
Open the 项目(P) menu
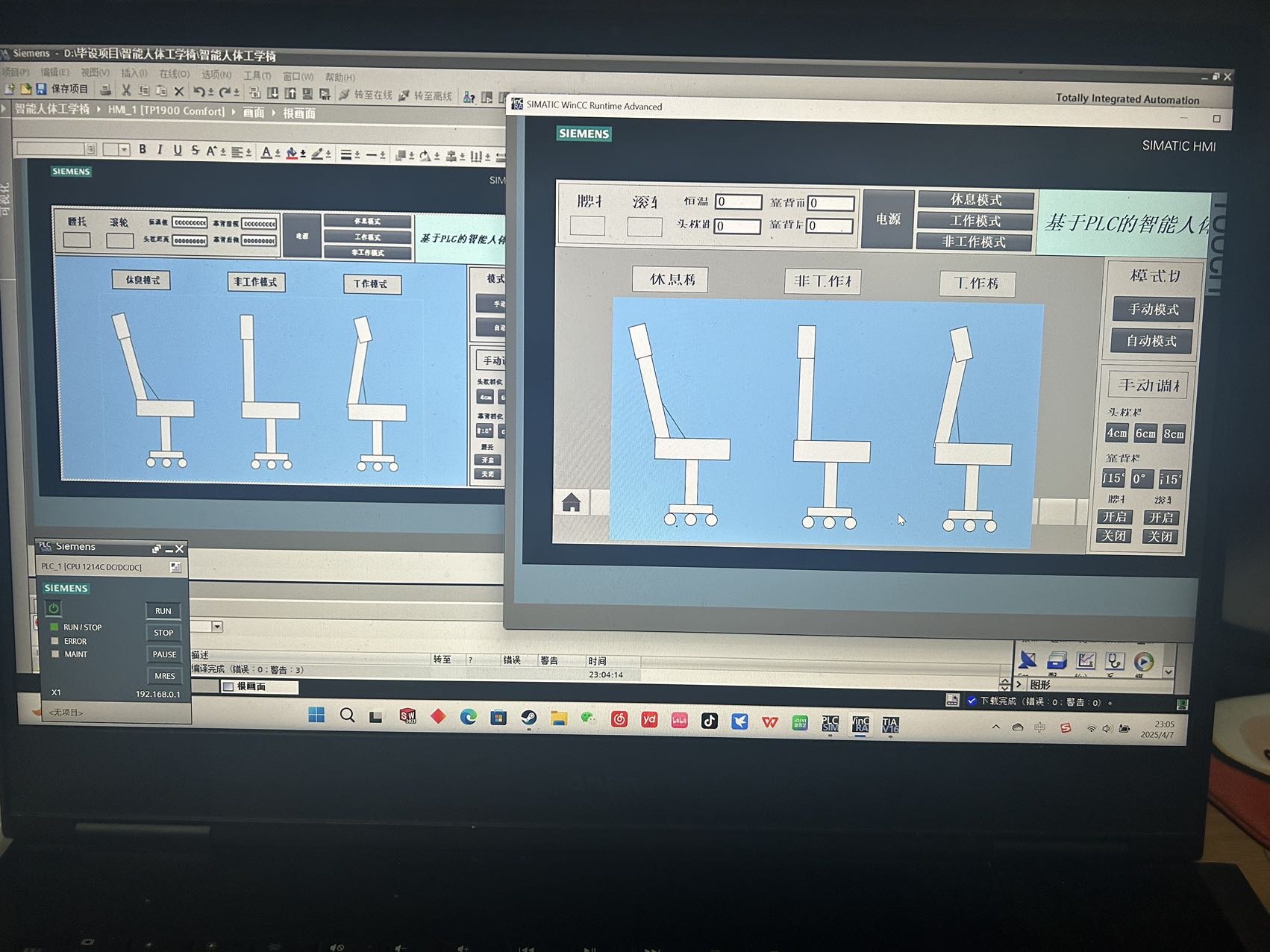pyautogui.click(x=15, y=72)
